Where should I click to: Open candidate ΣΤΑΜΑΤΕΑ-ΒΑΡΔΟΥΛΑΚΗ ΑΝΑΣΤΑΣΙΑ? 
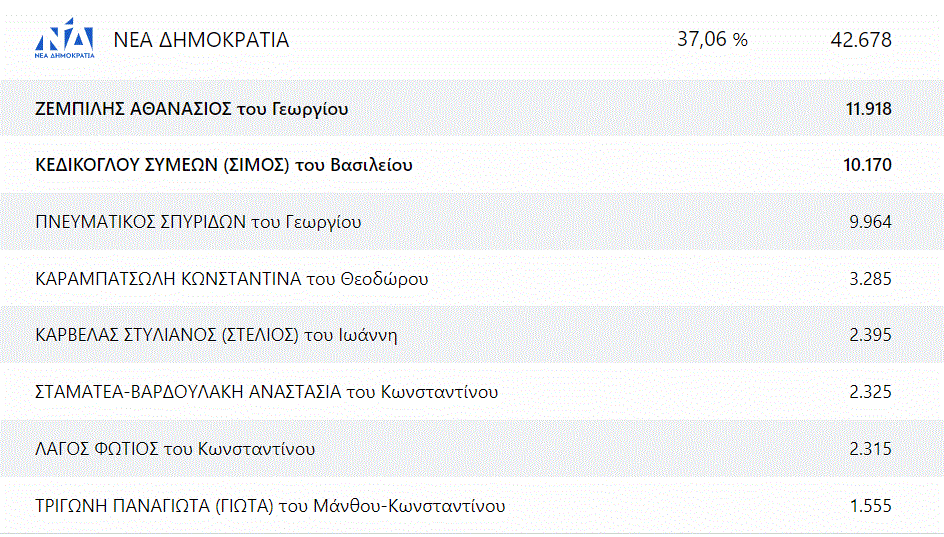[266, 392]
